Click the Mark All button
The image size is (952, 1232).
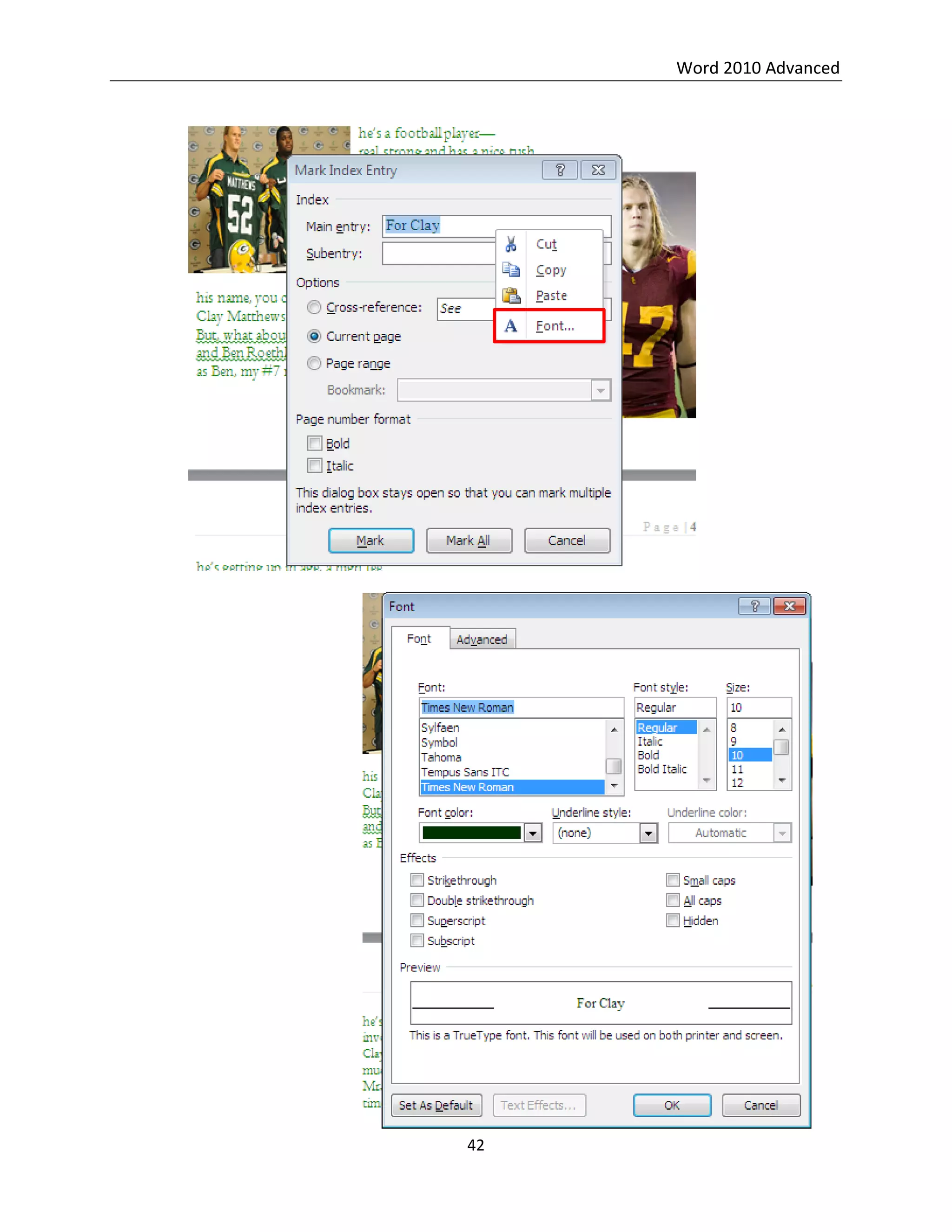coord(469,540)
